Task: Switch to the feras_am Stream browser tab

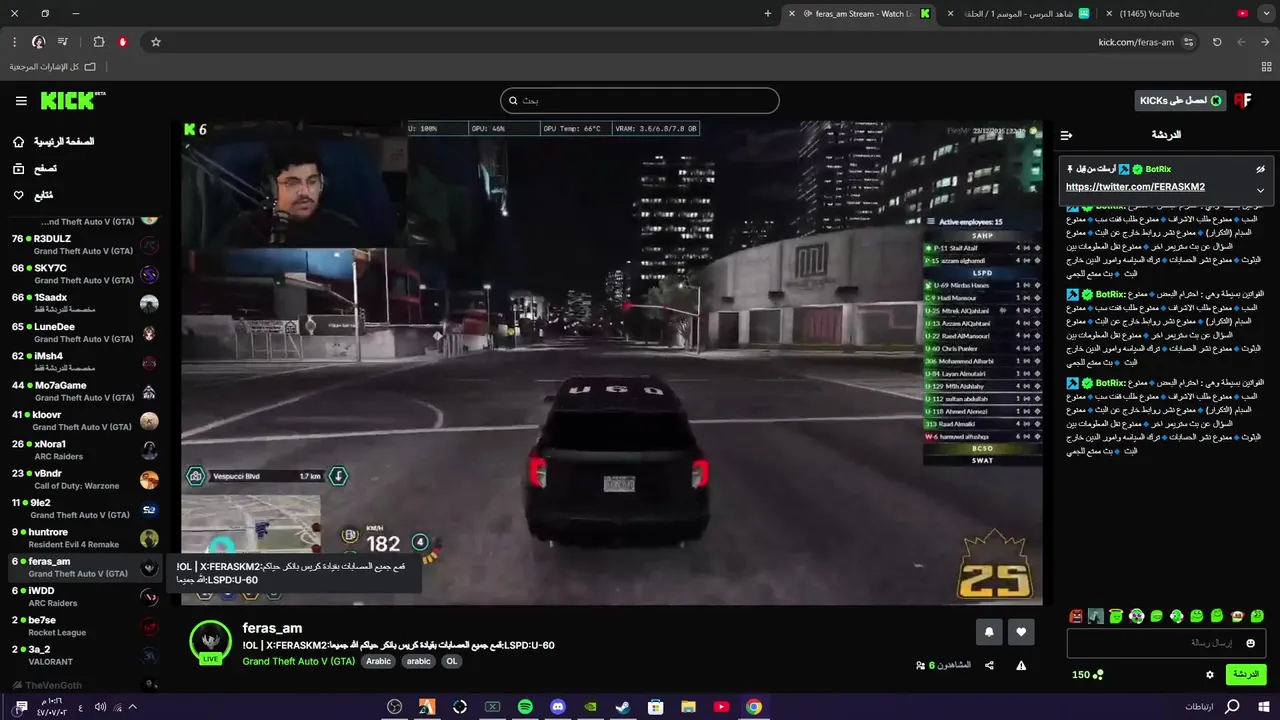Action: (860, 13)
